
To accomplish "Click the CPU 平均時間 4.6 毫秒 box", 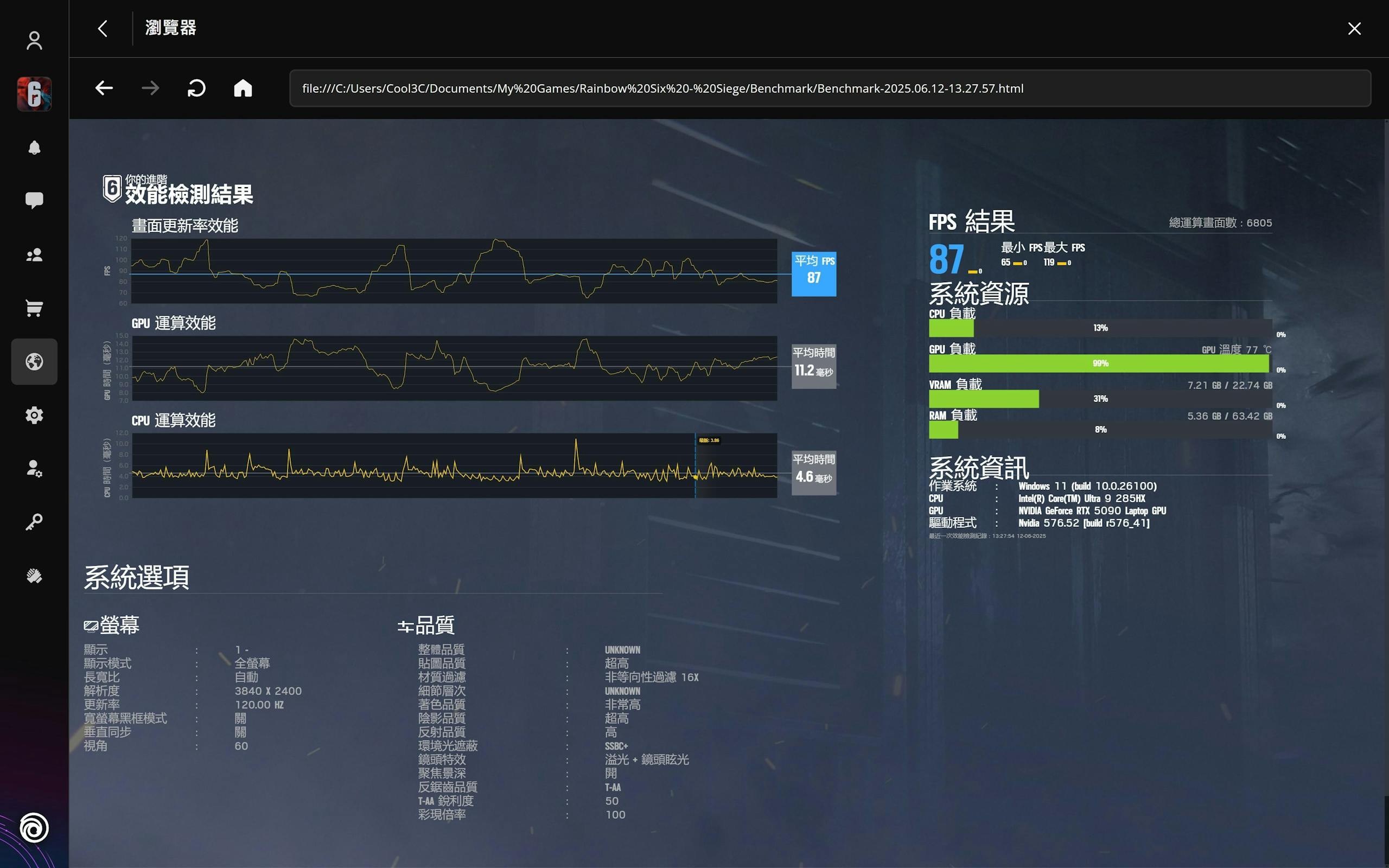I will click(813, 473).
